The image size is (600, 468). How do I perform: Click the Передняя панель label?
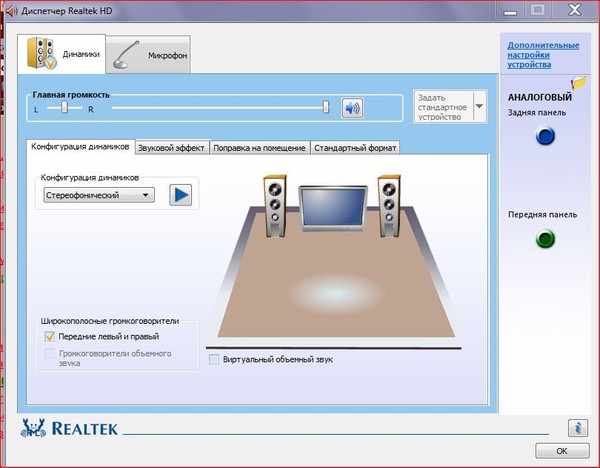[542, 215]
